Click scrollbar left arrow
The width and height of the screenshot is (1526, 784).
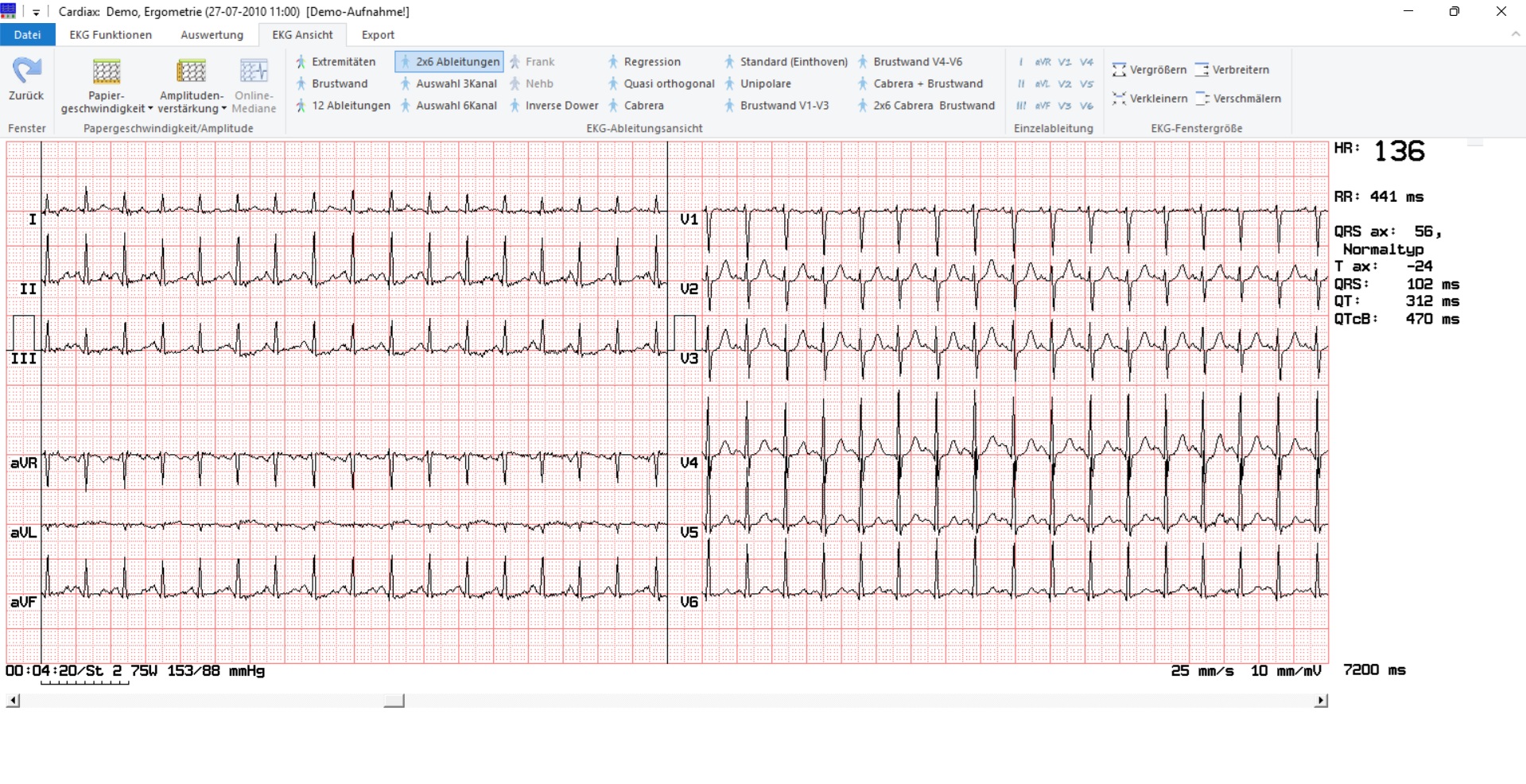point(13,701)
